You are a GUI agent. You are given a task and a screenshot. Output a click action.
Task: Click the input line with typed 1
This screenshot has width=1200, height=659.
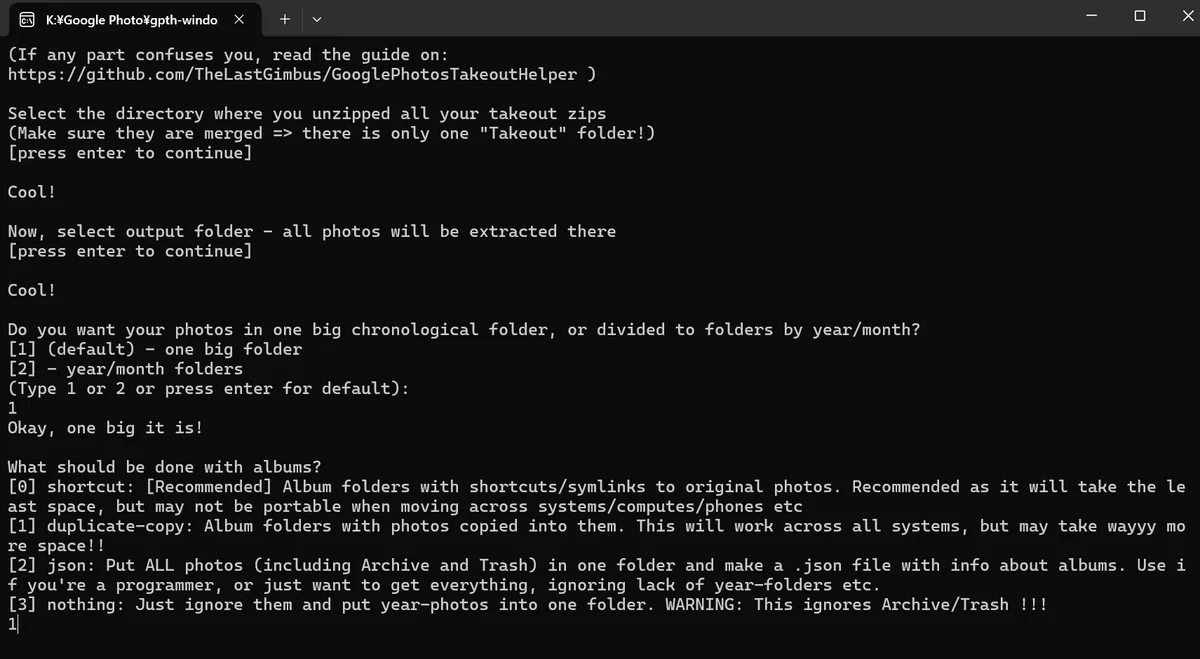click(x=13, y=624)
